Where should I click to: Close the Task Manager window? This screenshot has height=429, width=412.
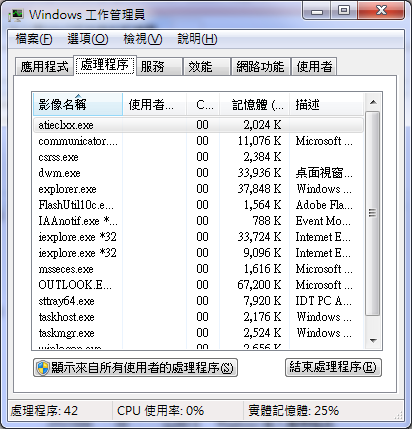pyautogui.click(x=381, y=11)
